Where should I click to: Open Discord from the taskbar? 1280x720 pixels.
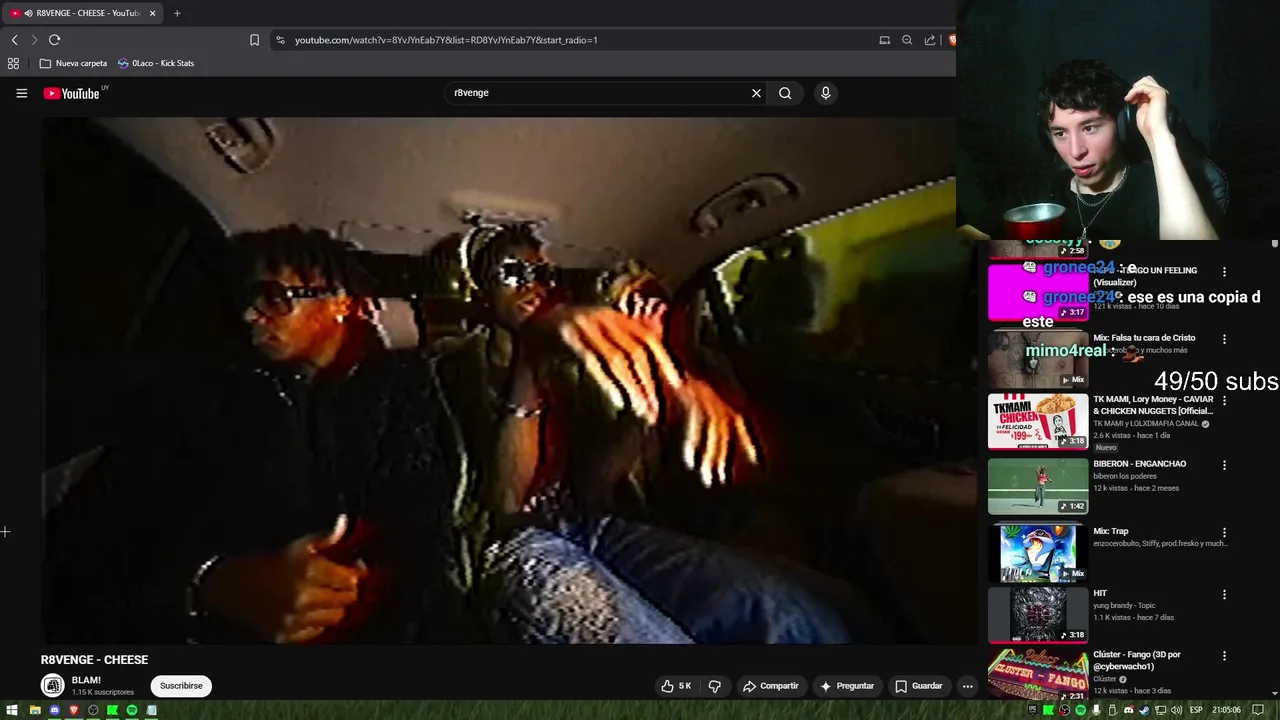coord(54,710)
